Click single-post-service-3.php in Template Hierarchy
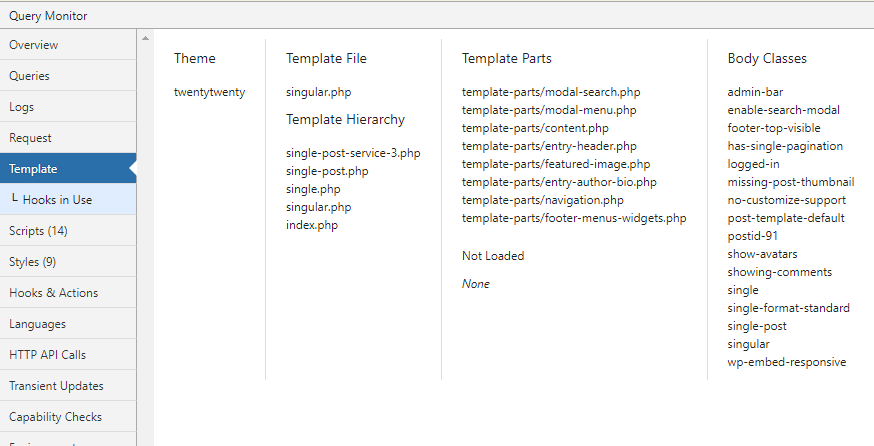874x446 pixels. click(x=353, y=153)
